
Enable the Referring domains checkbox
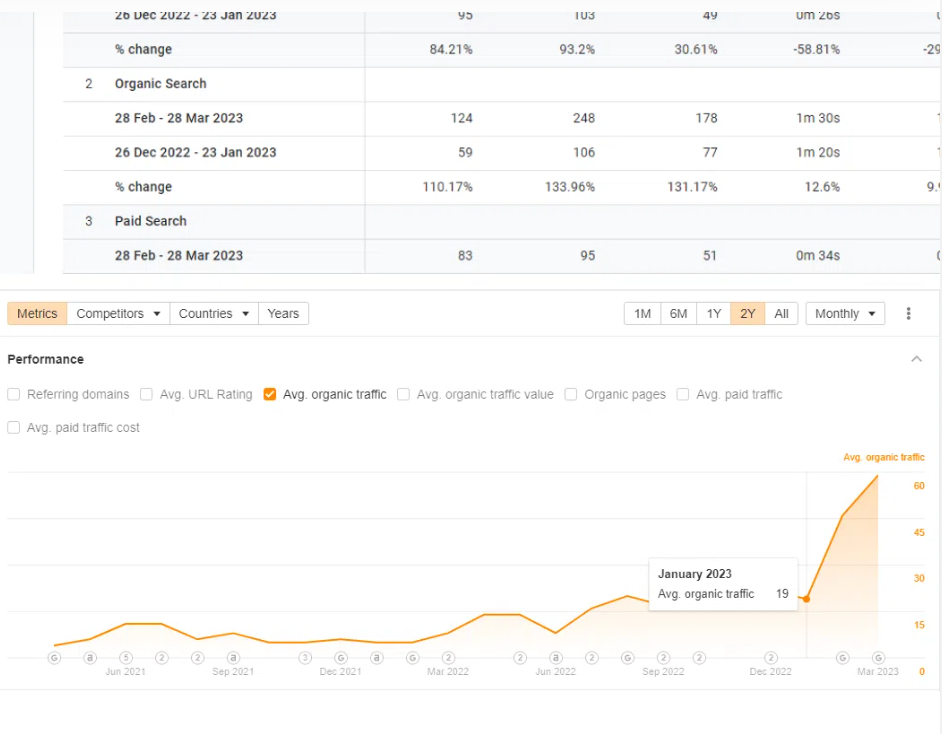coord(13,394)
